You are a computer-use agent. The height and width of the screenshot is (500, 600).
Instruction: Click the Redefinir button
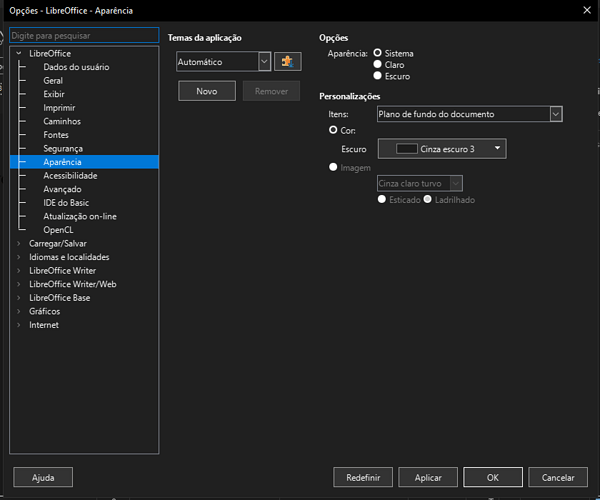[x=363, y=477]
